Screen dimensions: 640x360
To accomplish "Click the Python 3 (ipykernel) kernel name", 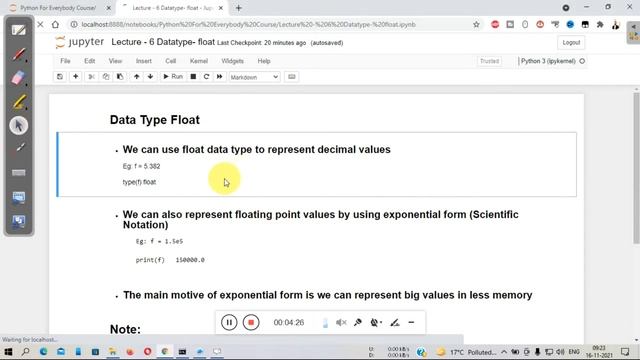I will click(x=548, y=61).
